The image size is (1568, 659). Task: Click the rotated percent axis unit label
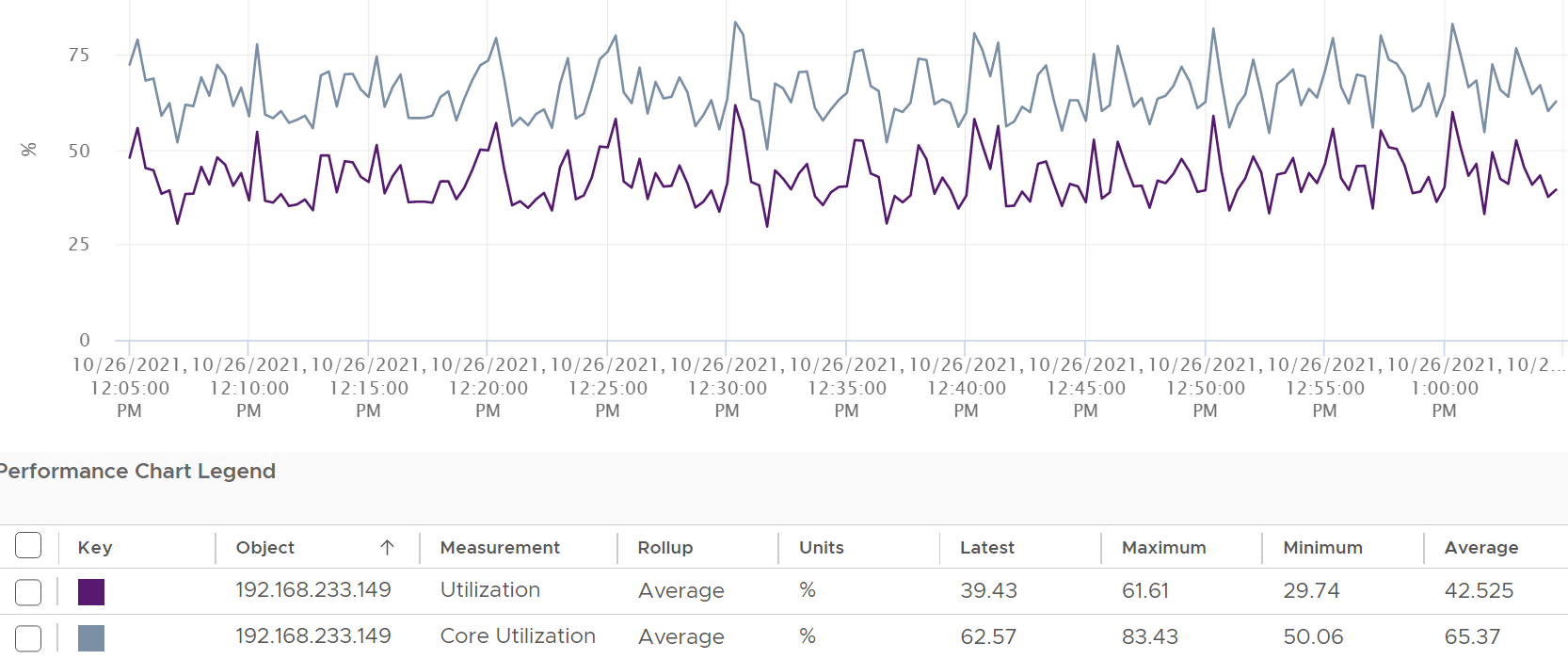point(29,150)
